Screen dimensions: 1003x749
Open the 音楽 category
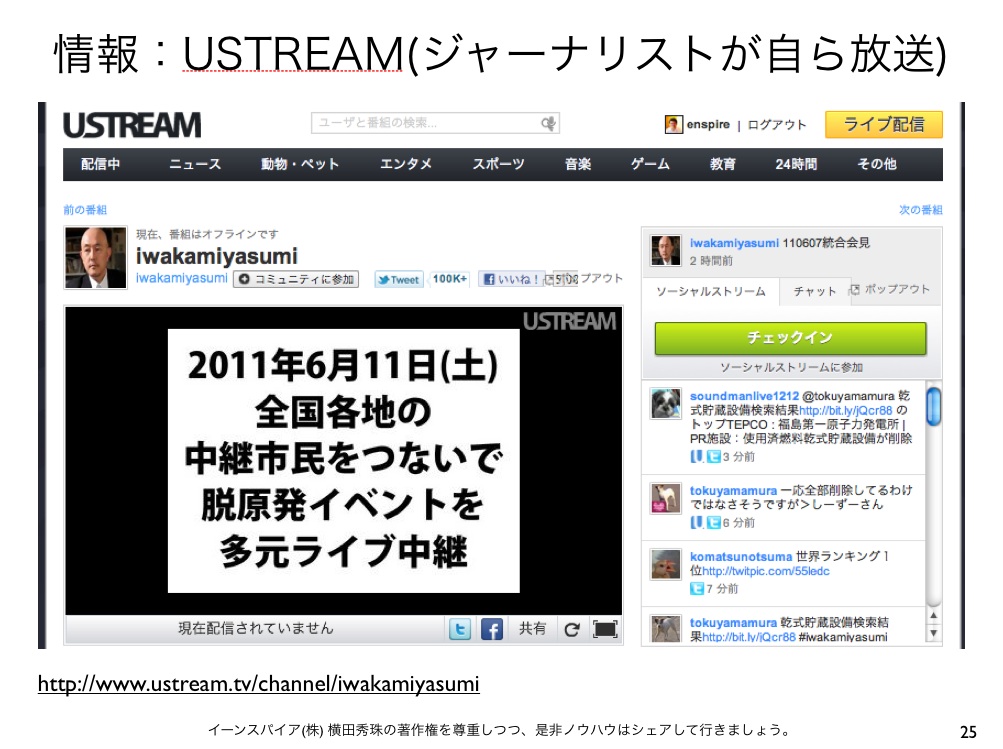pos(578,164)
